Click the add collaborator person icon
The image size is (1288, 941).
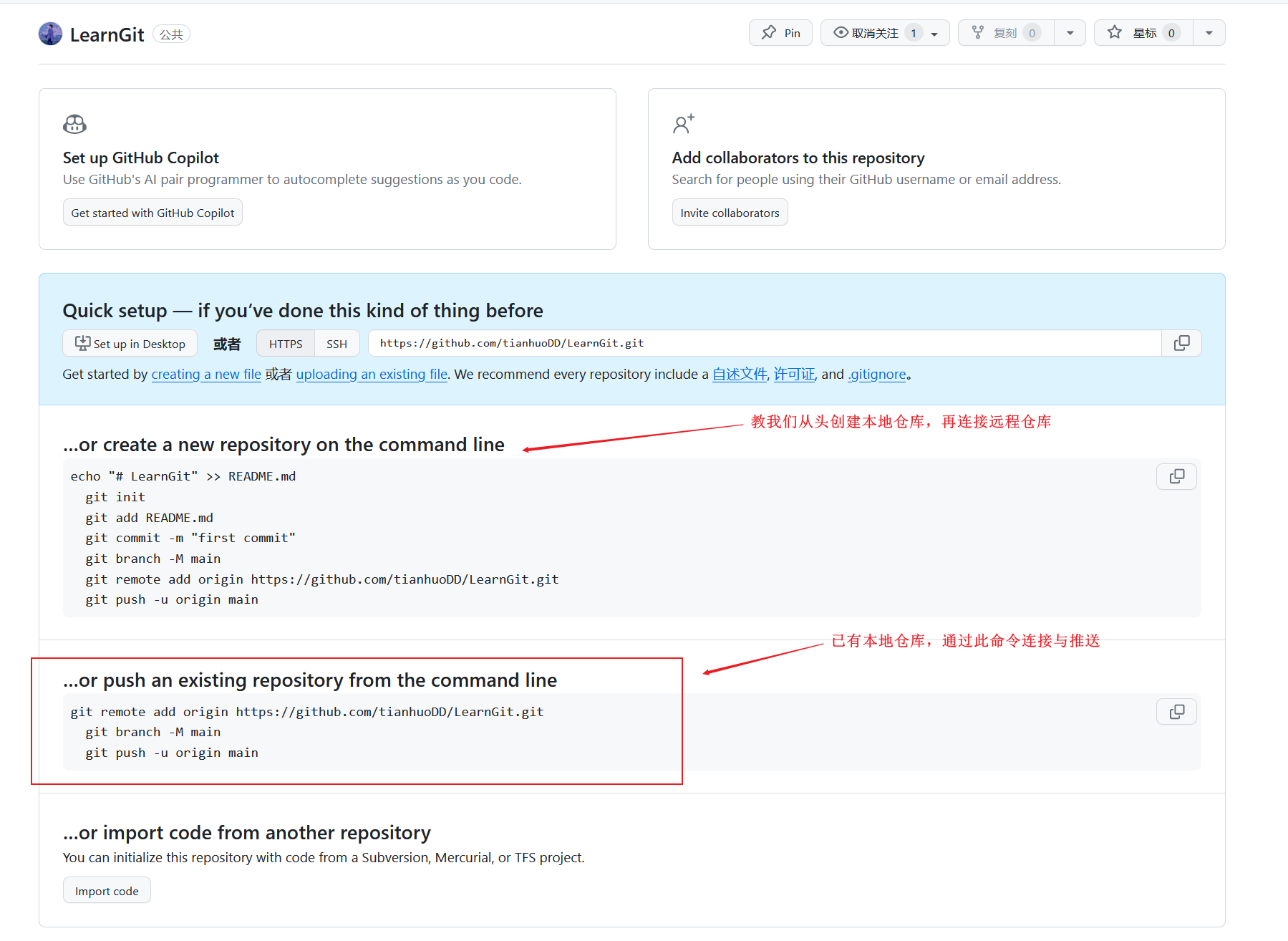(683, 125)
